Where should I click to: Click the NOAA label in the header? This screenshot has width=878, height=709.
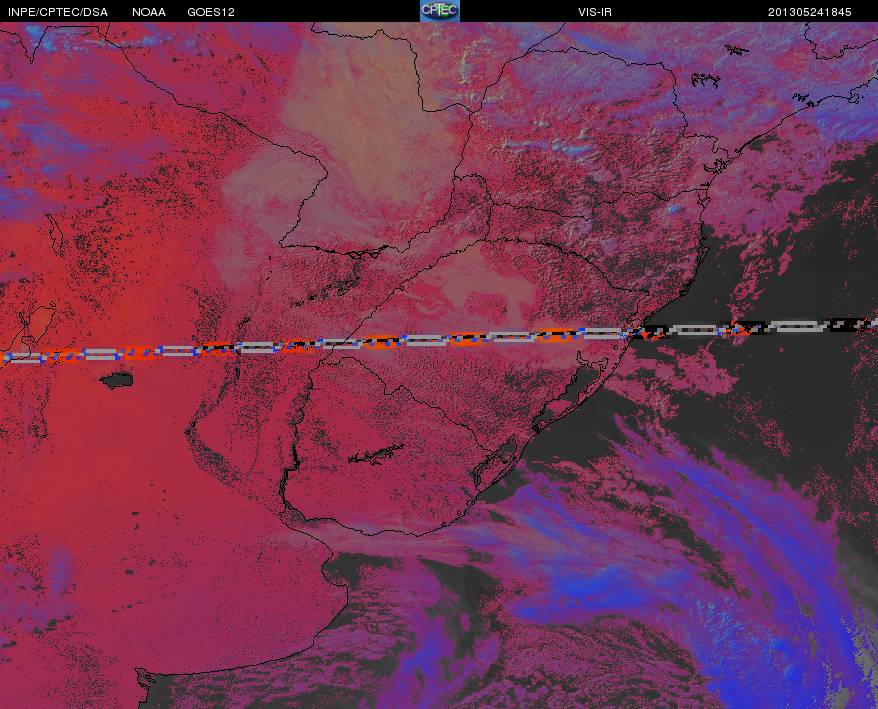point(149,12)
